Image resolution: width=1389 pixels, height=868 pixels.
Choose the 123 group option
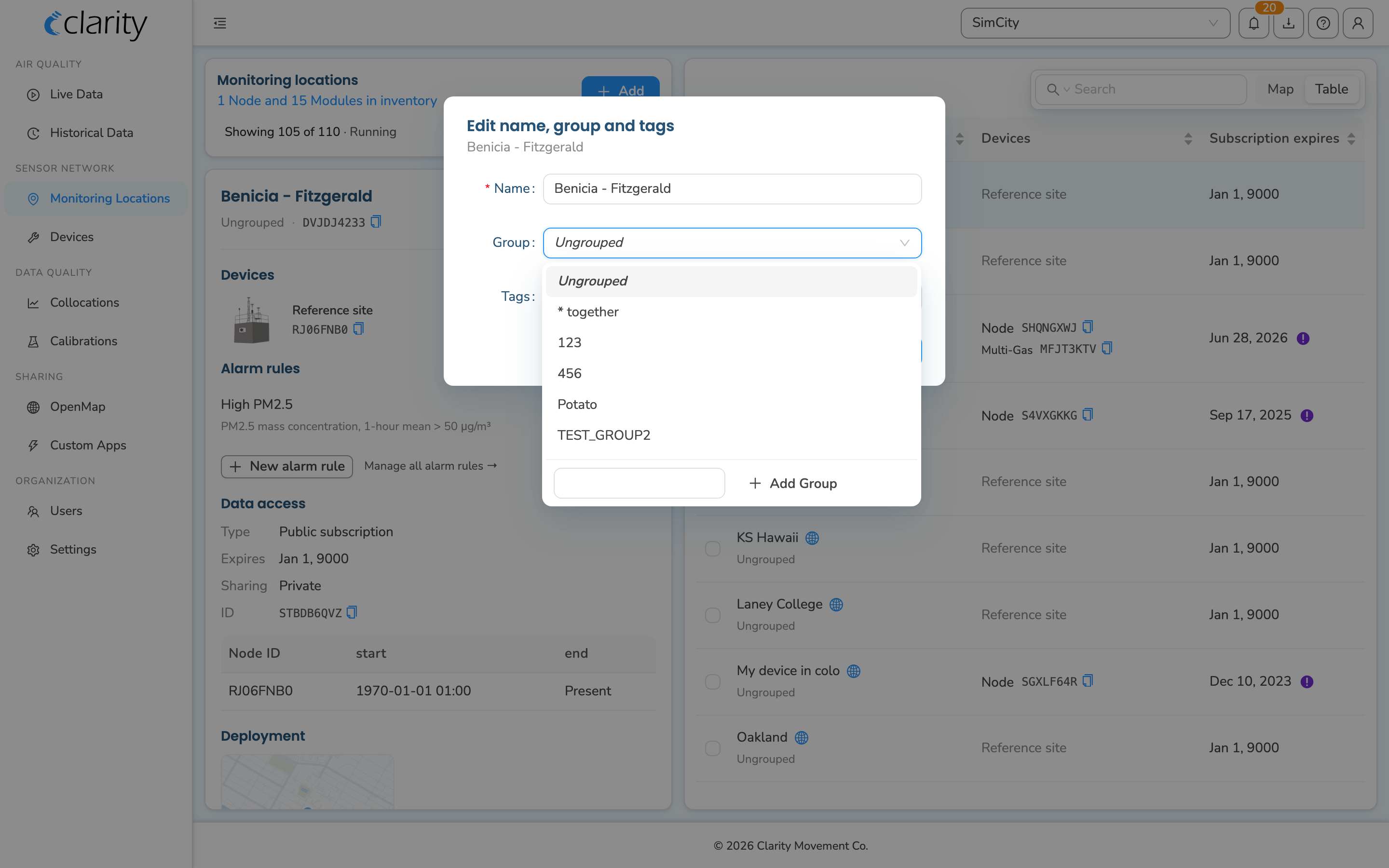point(731,343)
